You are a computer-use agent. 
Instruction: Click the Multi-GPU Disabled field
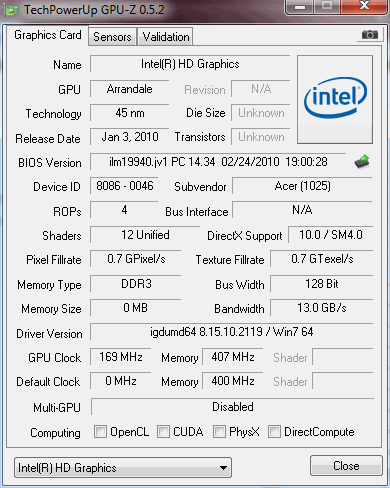[233, 407]
